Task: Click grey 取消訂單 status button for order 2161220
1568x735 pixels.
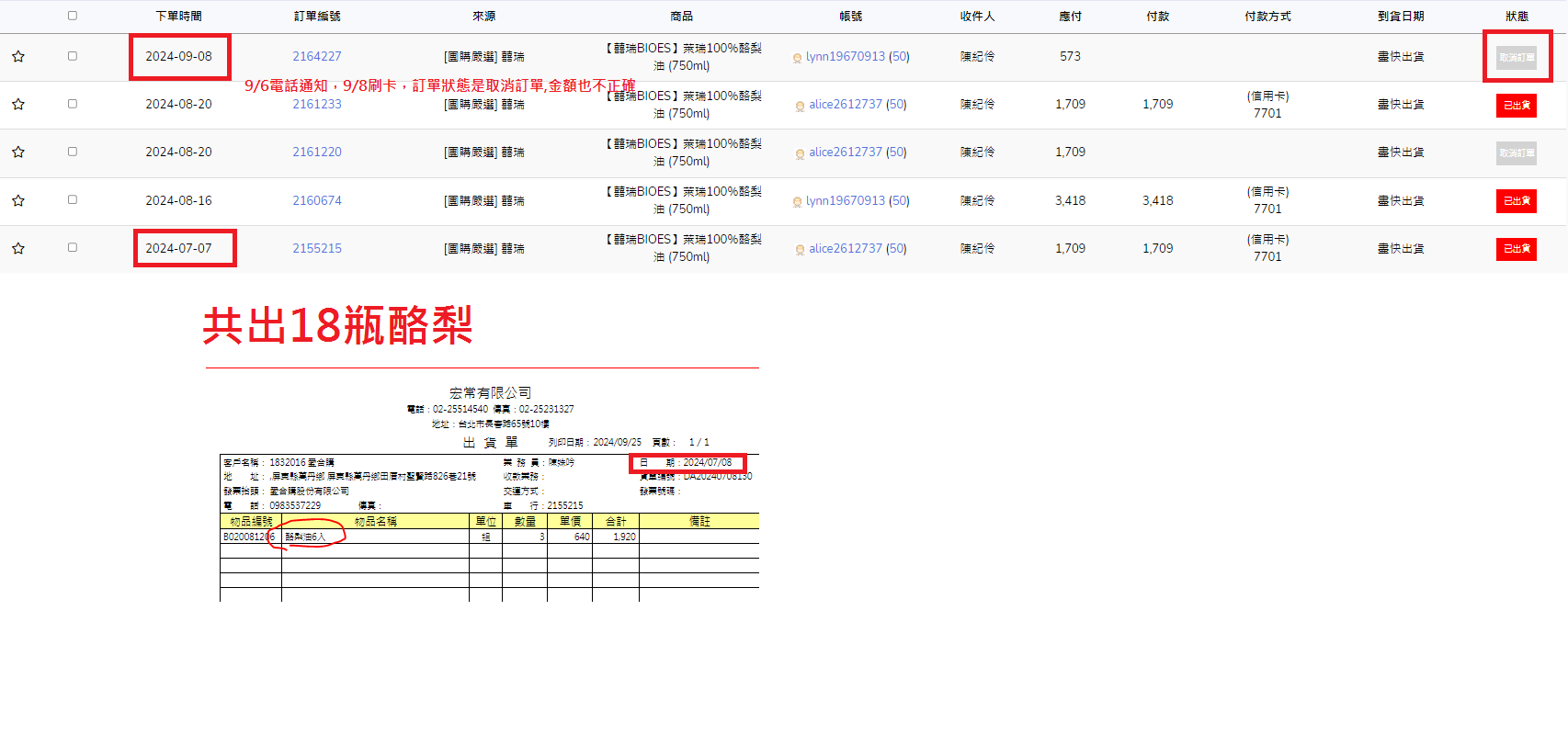Action: pyautogui.click(x=1517, y=153)
